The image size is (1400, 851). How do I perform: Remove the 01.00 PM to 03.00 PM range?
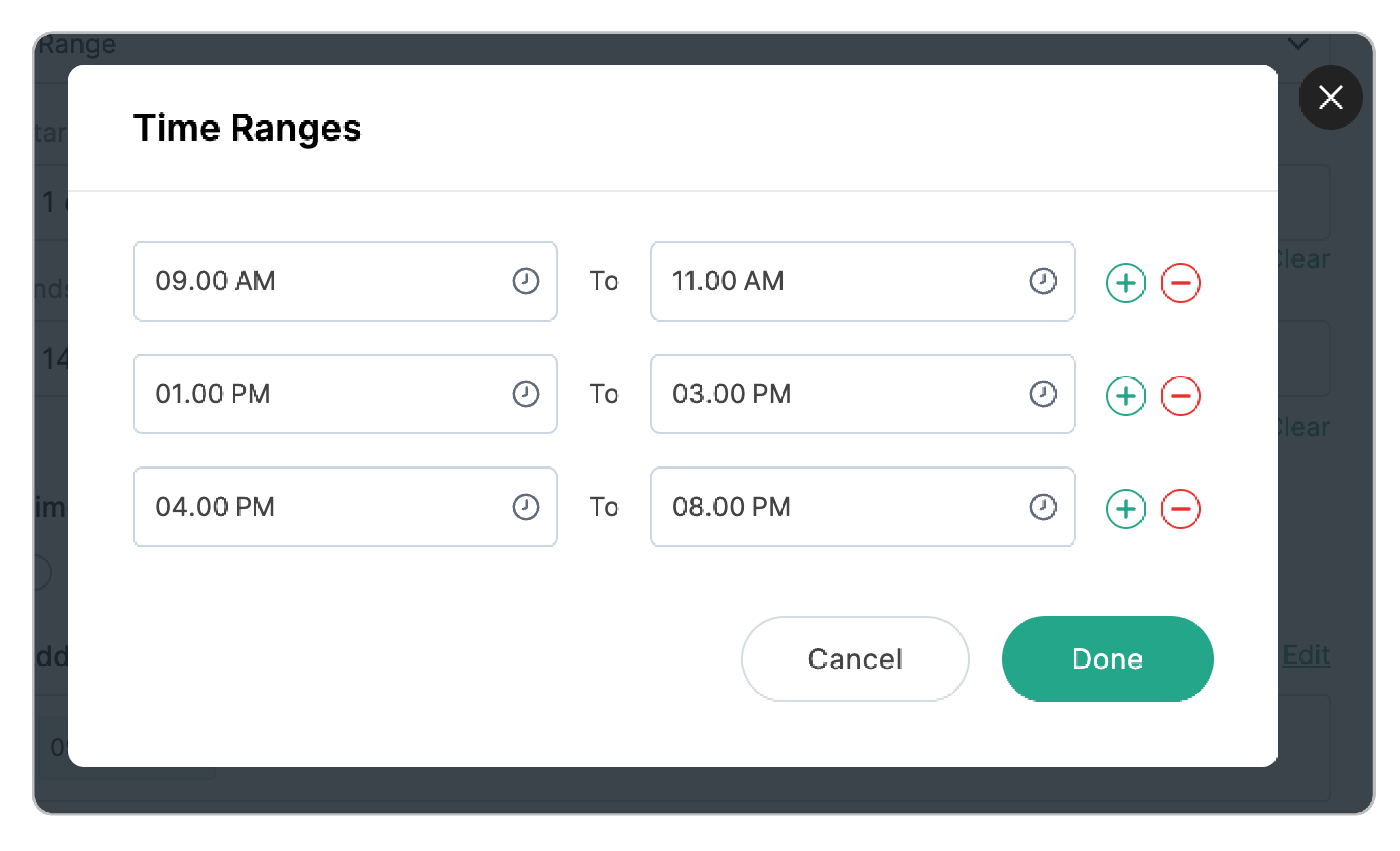1180,396
